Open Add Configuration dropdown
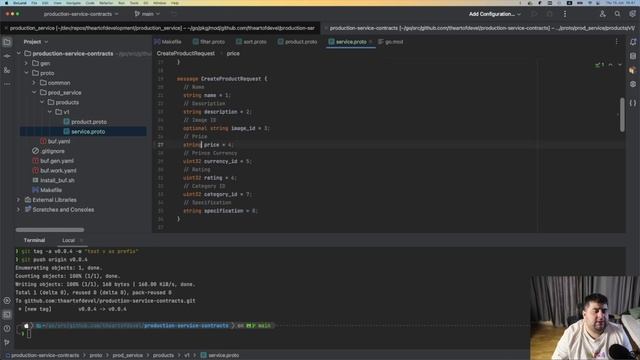Image resolution: width=640 pixels, height=360 pixels. click(x=495, y=14)
